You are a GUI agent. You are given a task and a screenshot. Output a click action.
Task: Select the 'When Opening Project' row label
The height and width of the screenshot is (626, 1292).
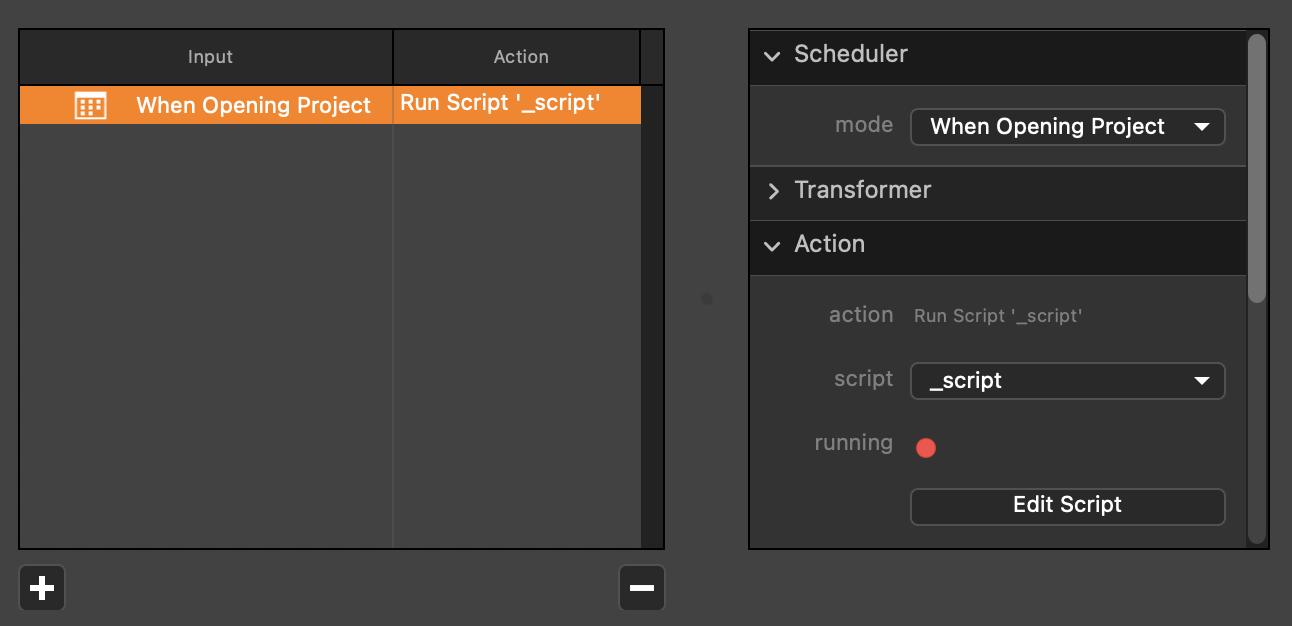[x=253, y=106]
